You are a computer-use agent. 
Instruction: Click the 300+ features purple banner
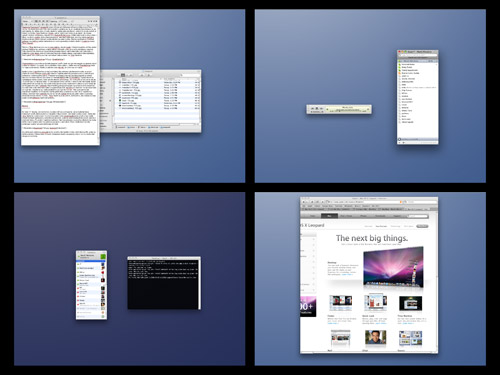point(308,306)
